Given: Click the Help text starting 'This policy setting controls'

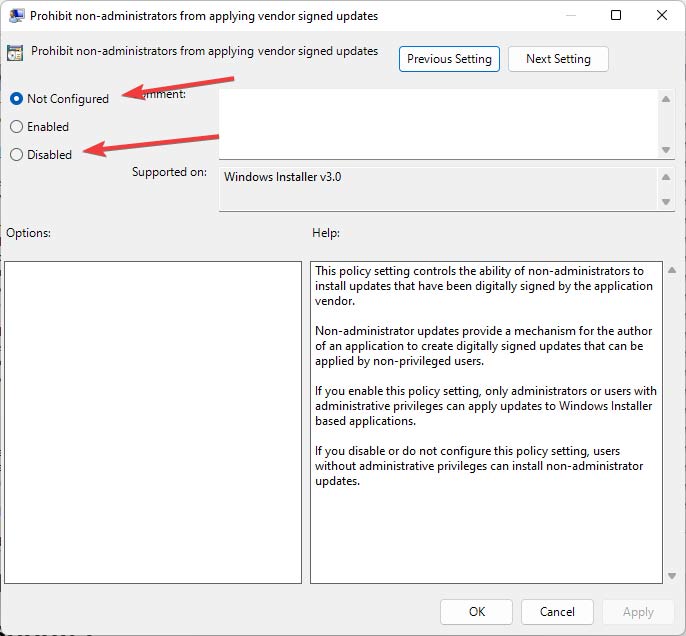Looking at the screenshot, I should tap(483, 286).
